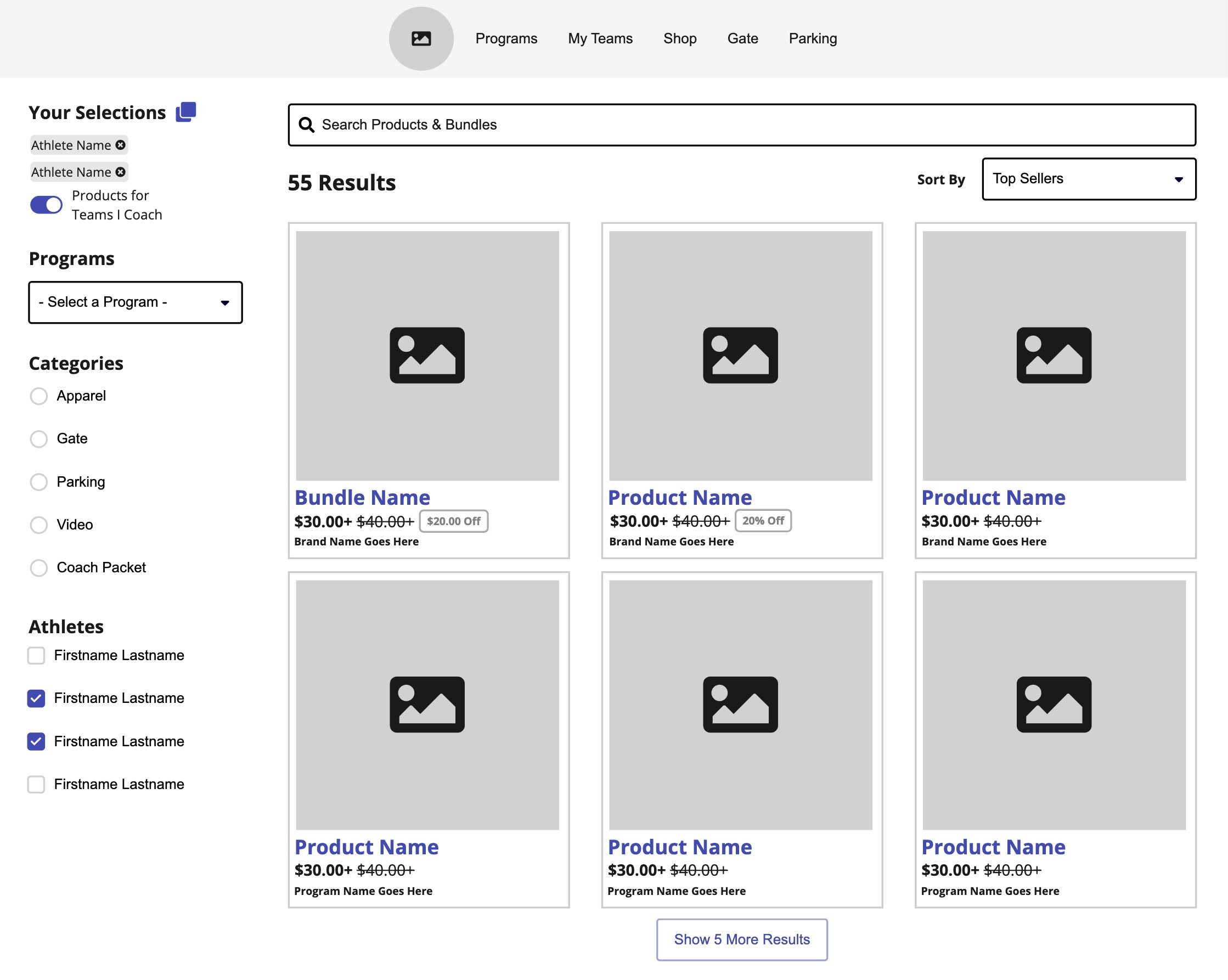The height and width of the screenshot is (980, 1228).
Task: Check the first Firstname Lastname athlete checkbox
Action: 36,655
